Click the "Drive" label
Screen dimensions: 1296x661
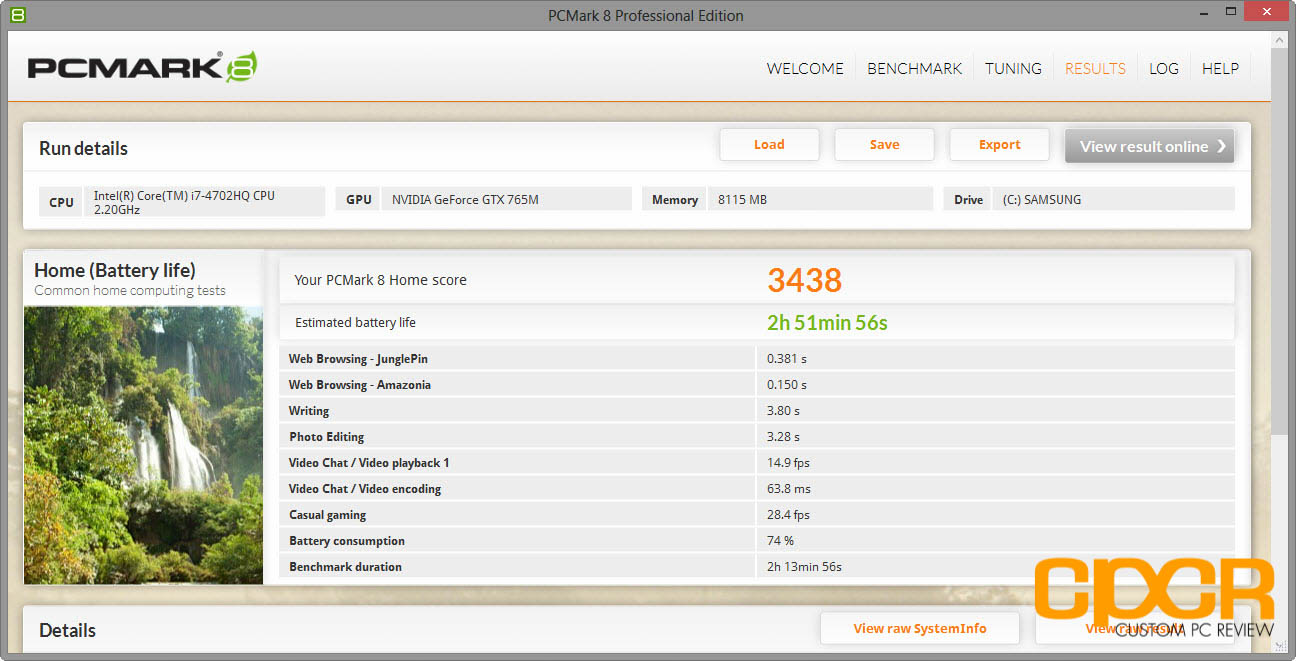(x=968, y=200)
